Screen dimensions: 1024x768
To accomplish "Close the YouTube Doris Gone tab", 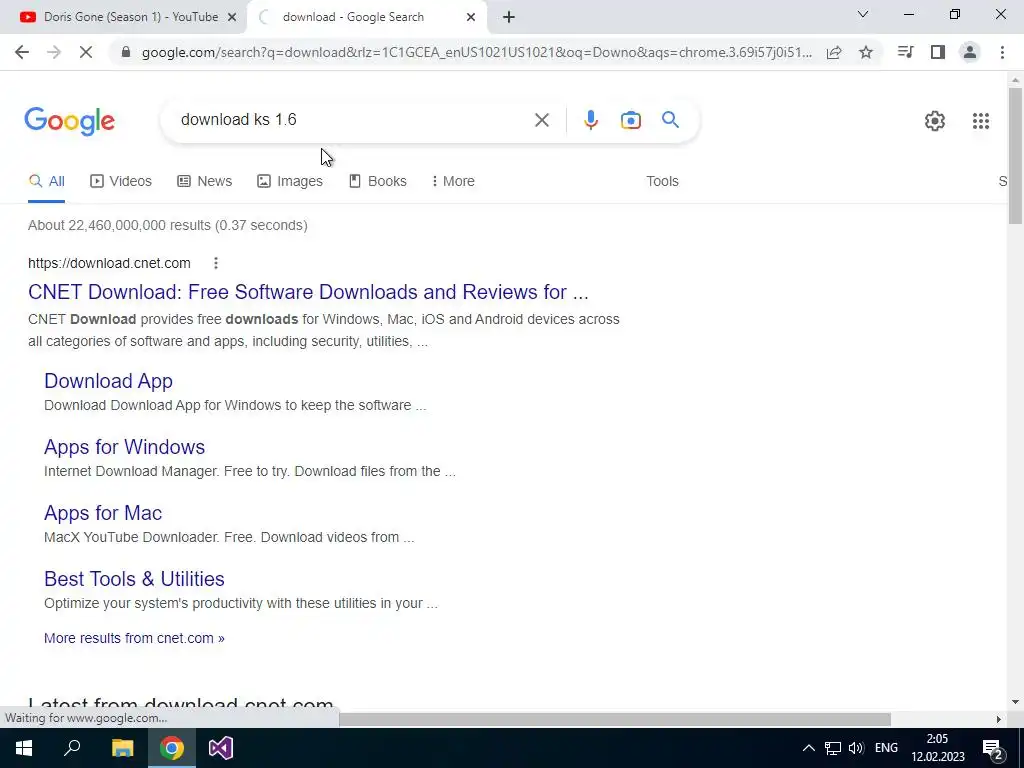I will point(231,18).
